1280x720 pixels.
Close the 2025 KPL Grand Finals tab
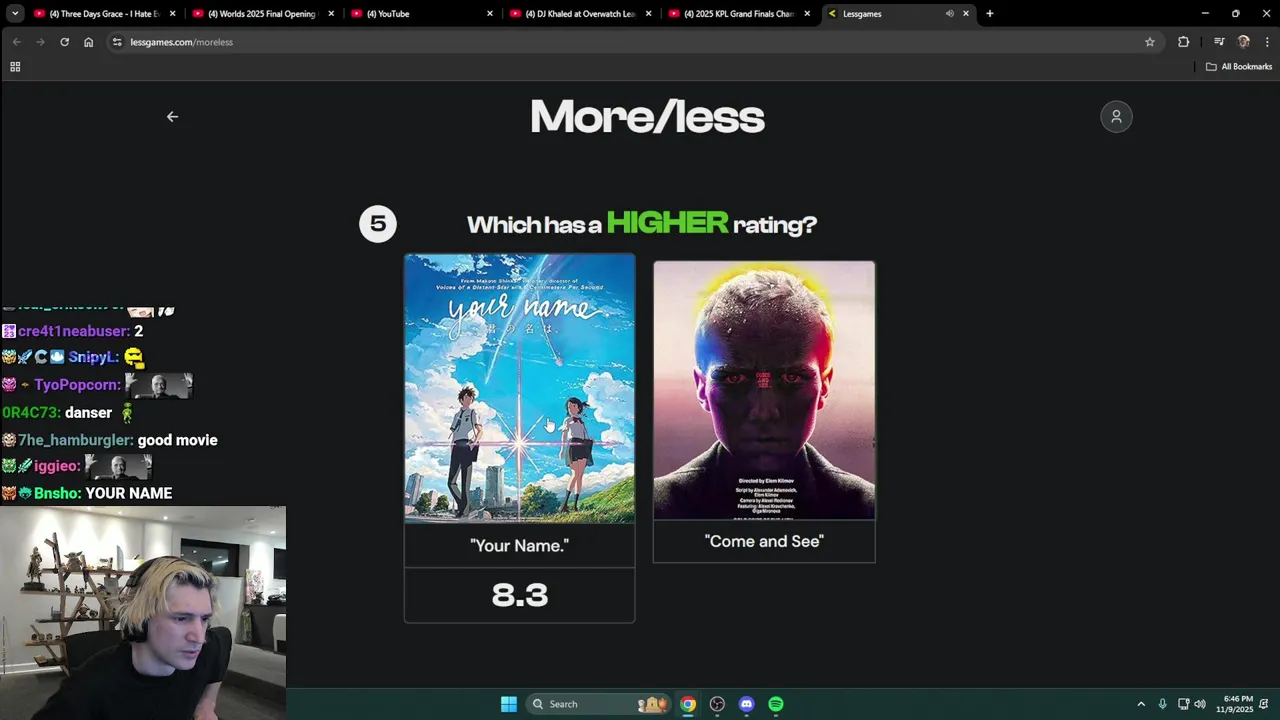(807, 14)
